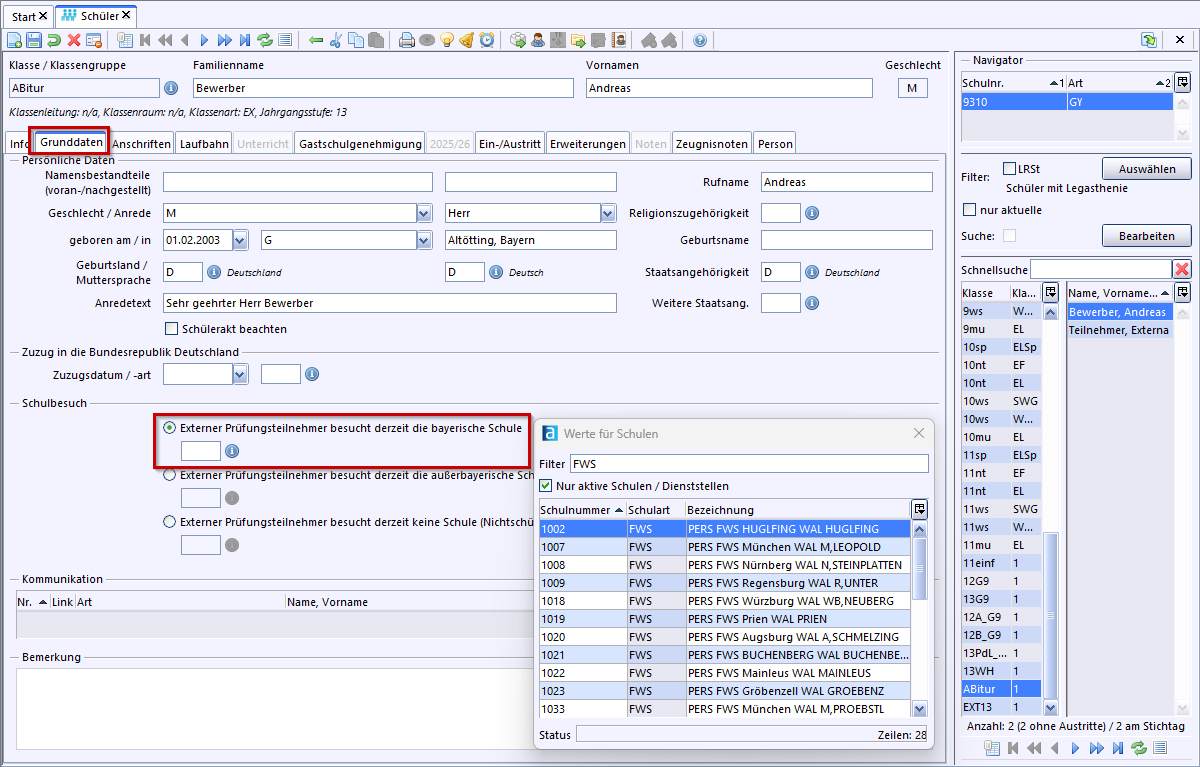Click the scissors cut icon

[x=336, y=40]
